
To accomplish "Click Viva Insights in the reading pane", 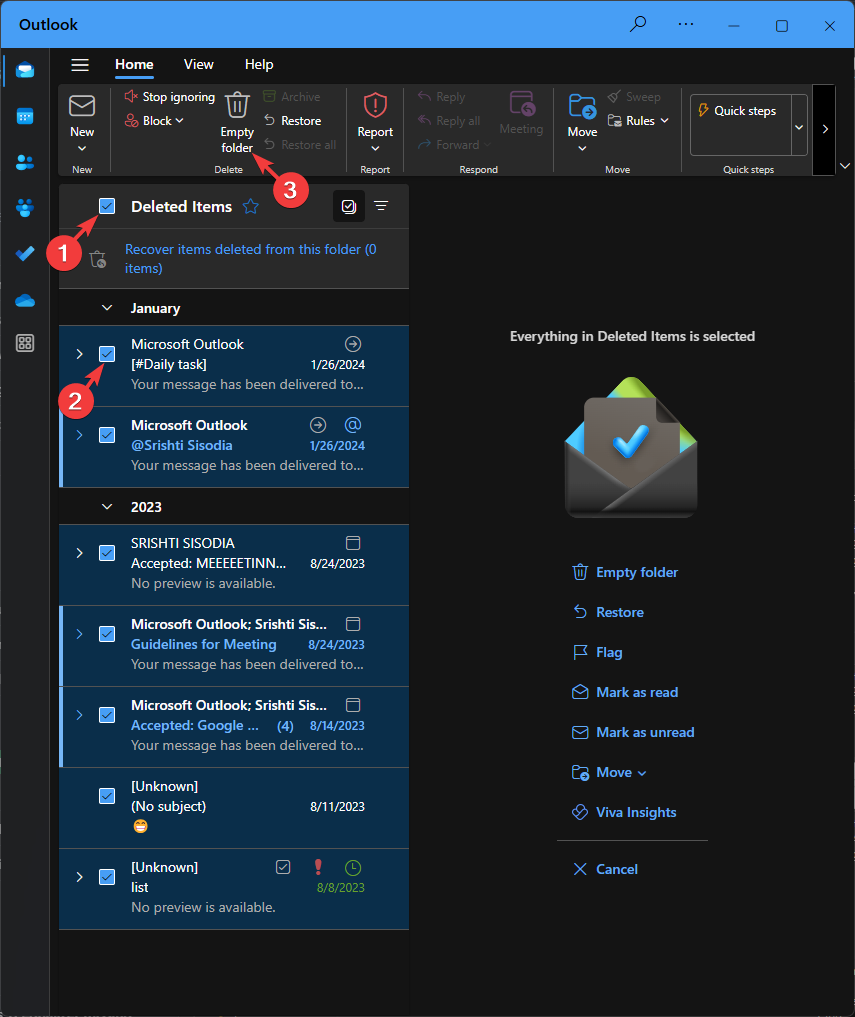I will point(624,812).
